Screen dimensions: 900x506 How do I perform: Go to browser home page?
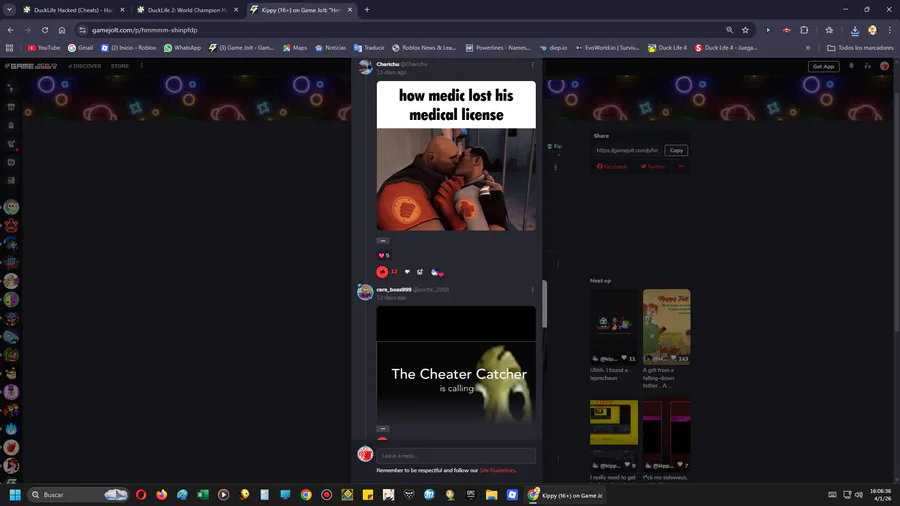pyautogui.click(x=62, y=30)
